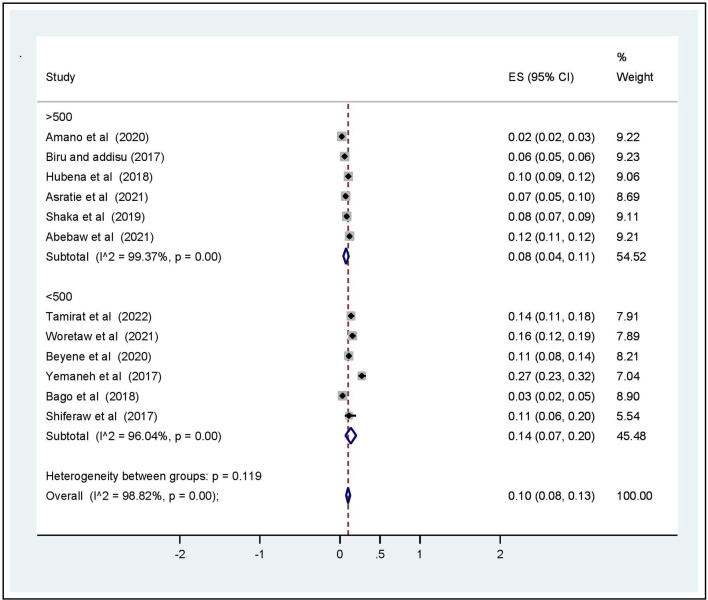Screen dimensions: 708x600
Task: Click 'Shaka et al (2019)' study name
Action: 95,217
